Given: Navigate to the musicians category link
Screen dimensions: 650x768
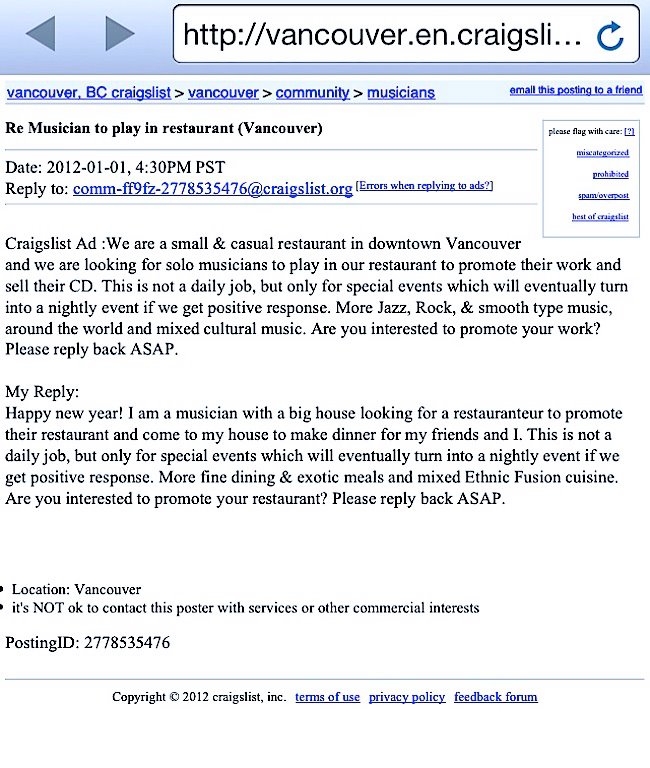Looking at the screenshot, I should coord(401,93).
